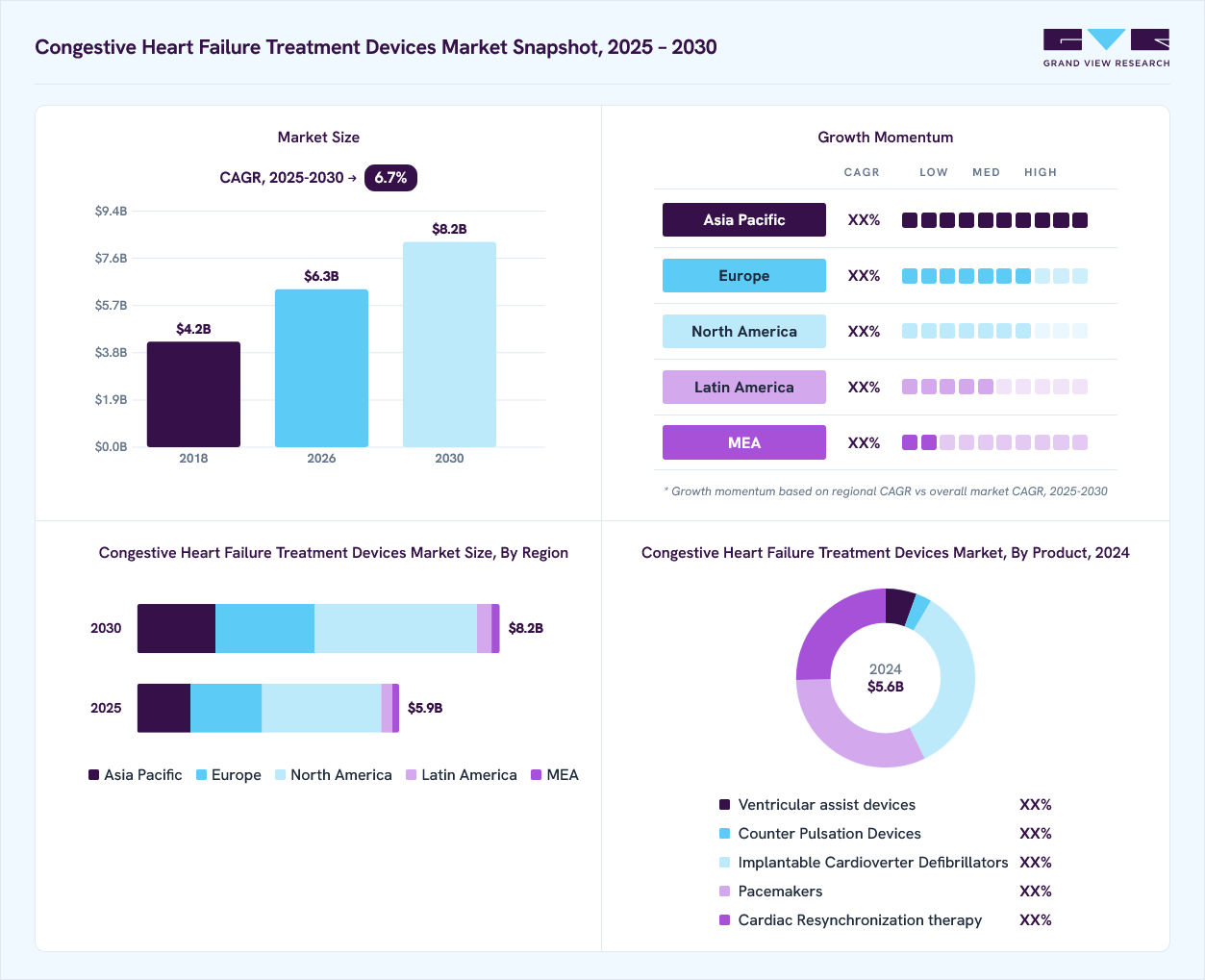Viewport: 1205px width, 980px height.
Task: Click the HIGH column header
Action: [1041, 172]
